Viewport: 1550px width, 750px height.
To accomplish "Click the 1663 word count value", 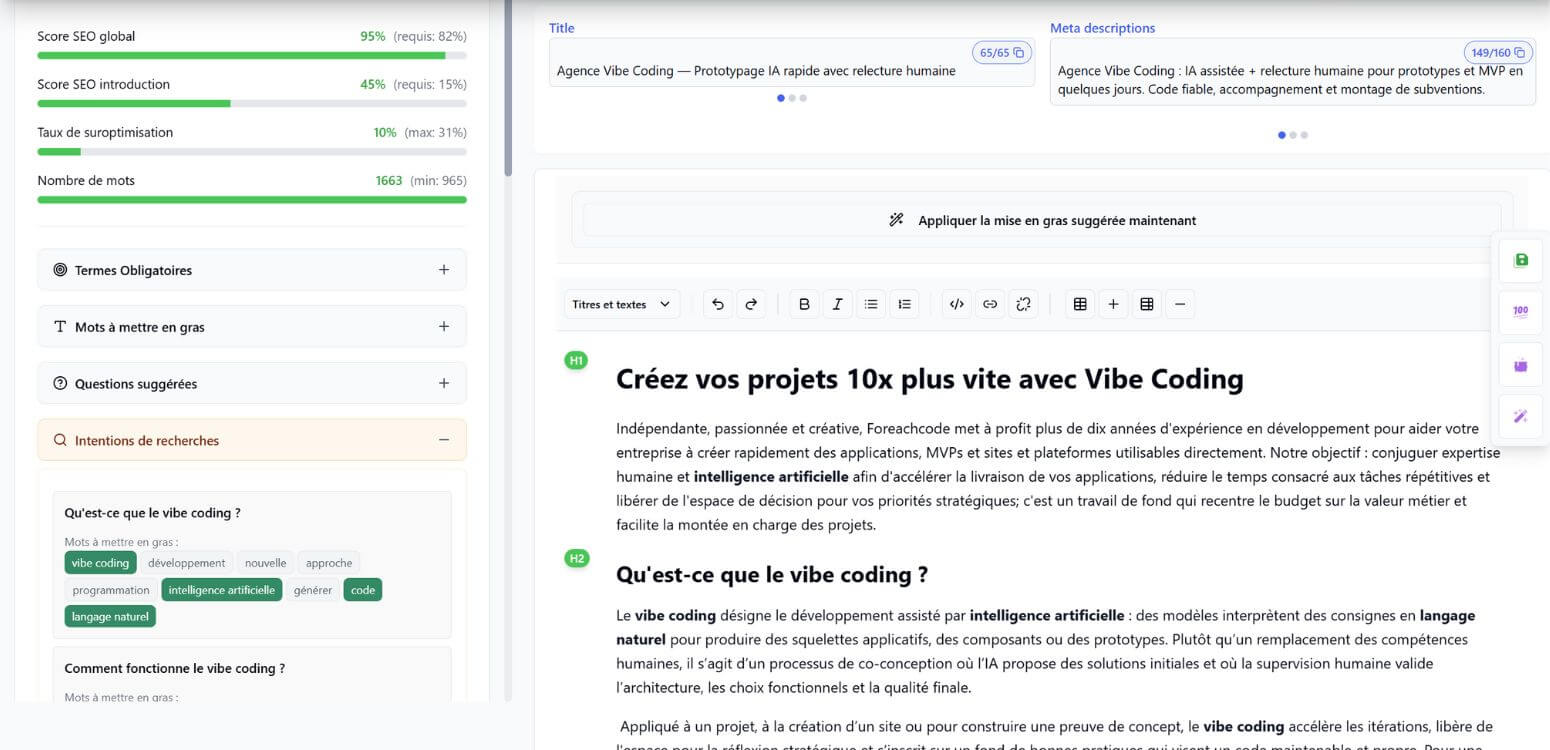I will click(x=389, y=181).
